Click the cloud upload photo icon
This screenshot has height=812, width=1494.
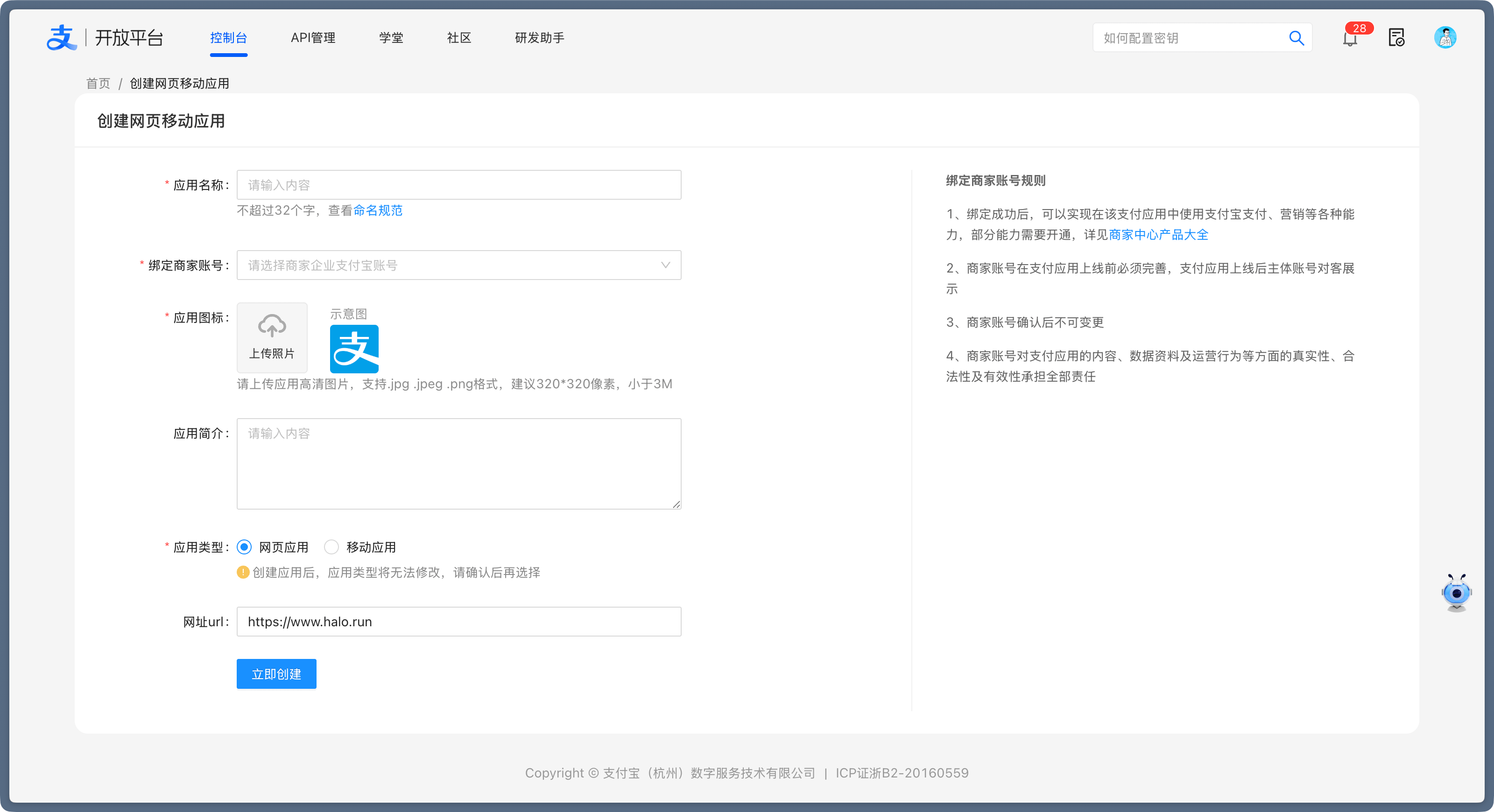point(272,326)
